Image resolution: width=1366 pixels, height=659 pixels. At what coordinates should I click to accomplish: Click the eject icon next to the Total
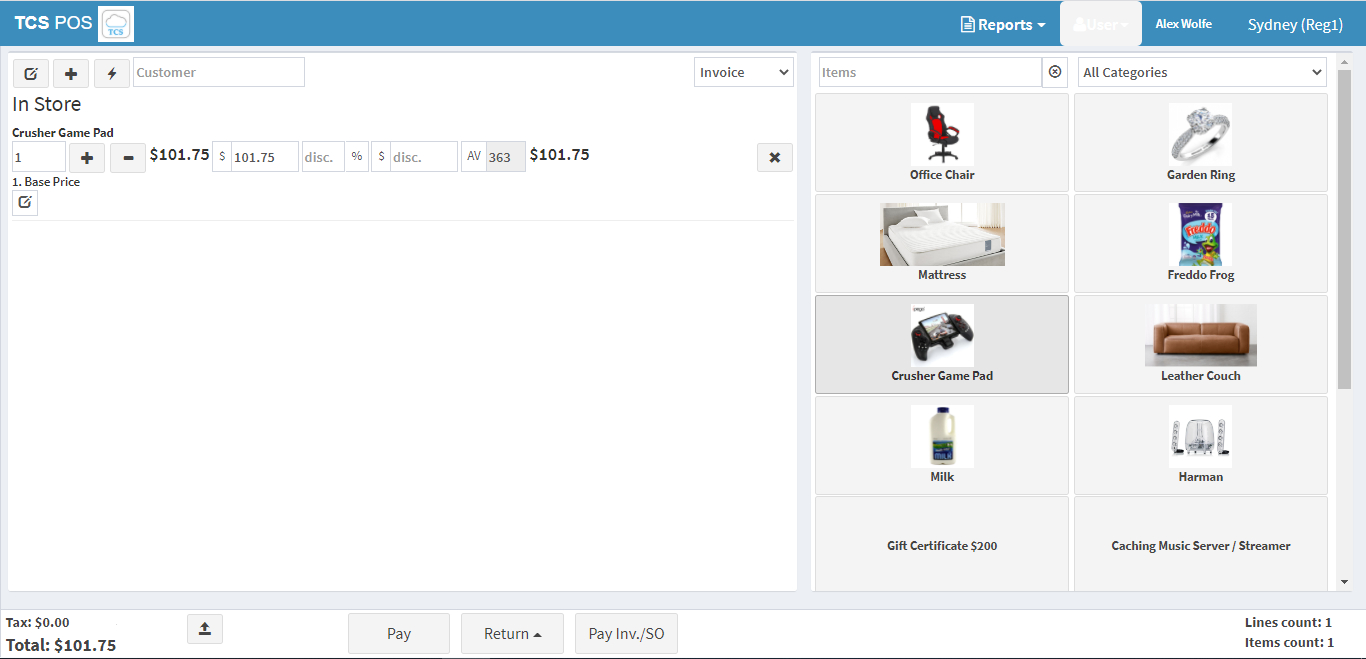(204, 628)
